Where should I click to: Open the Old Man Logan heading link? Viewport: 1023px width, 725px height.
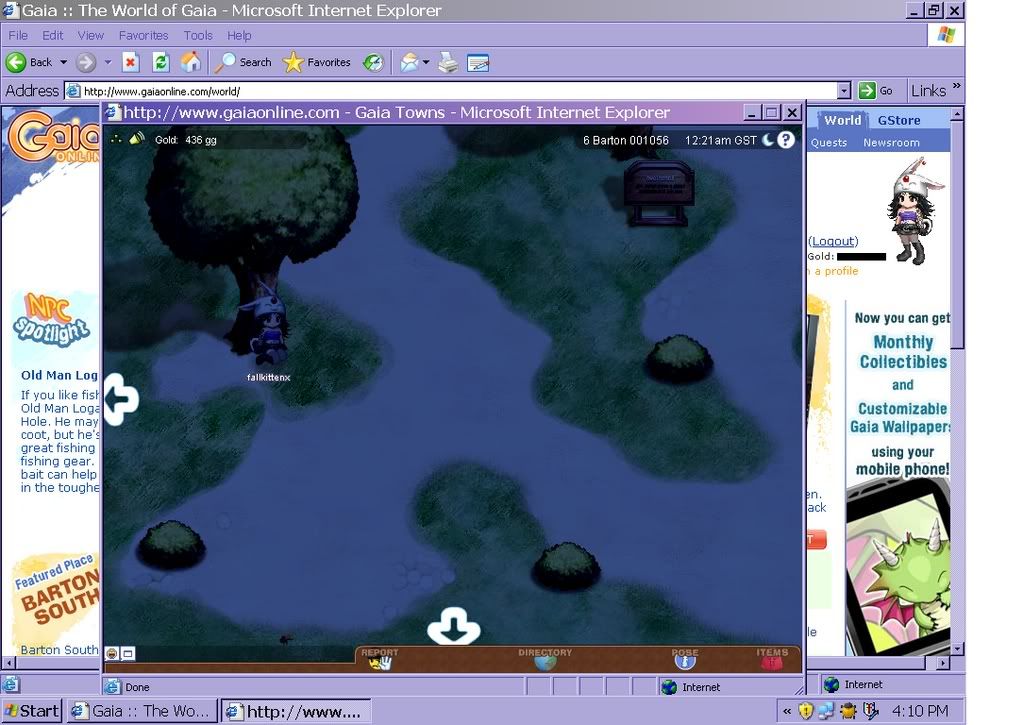(59, 375)
